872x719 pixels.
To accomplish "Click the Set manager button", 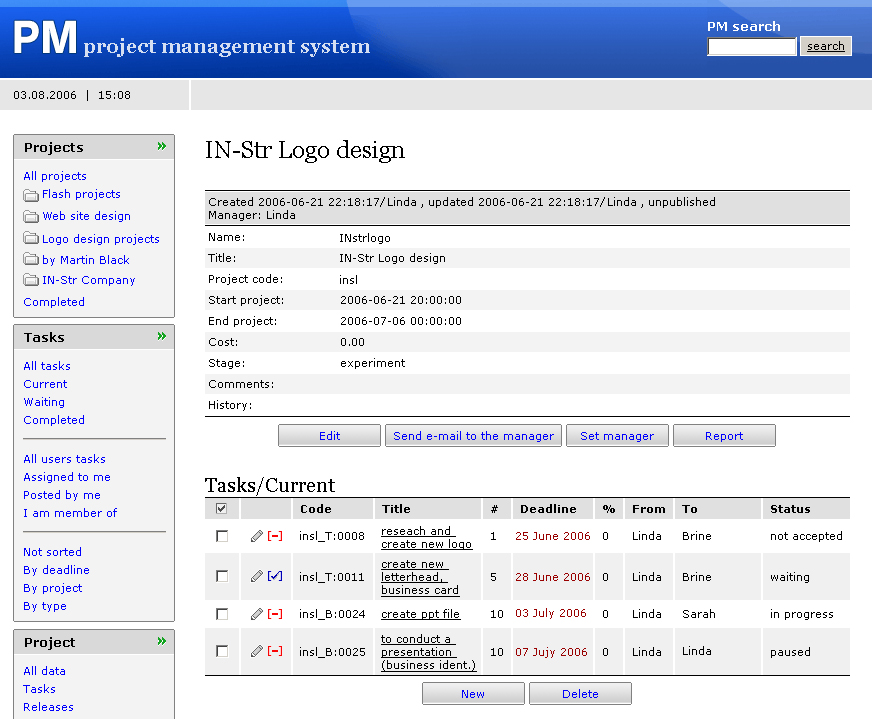I will point(617,436).
